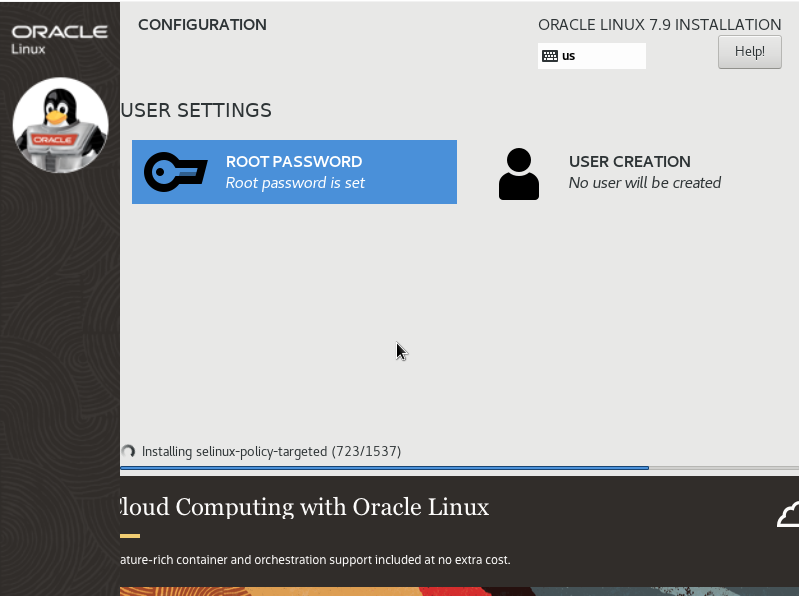Open the ROOT PASSWORD settings title

click(293, 161)
